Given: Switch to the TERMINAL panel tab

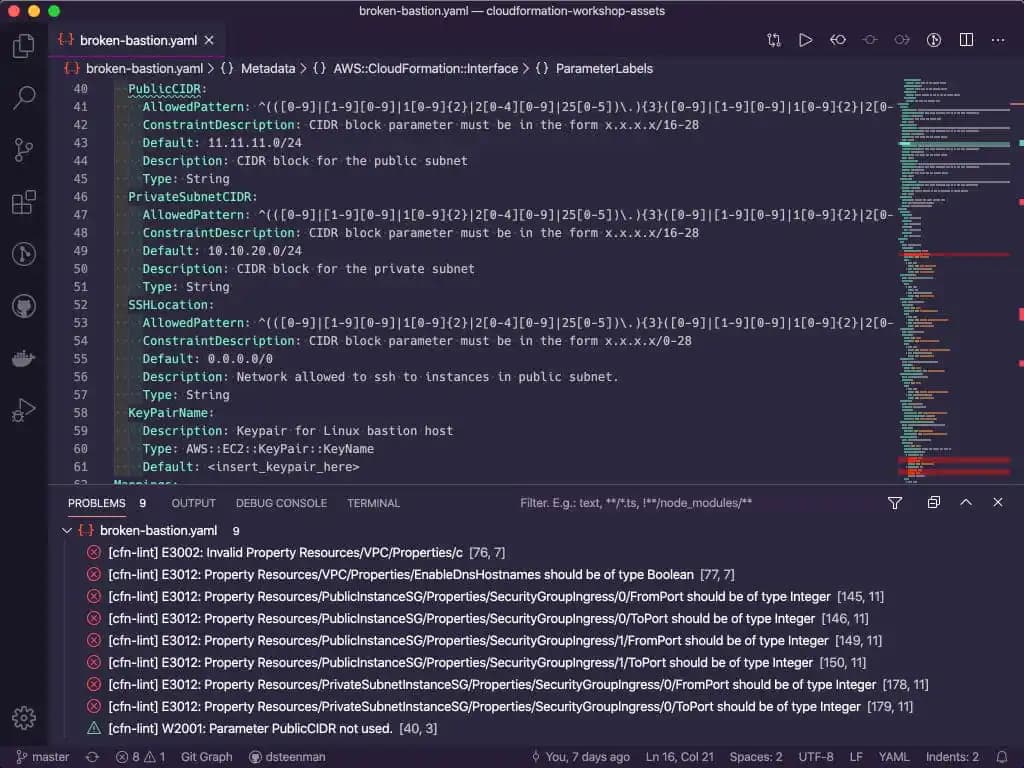Looking at the screenshot, I should [373, 503].
